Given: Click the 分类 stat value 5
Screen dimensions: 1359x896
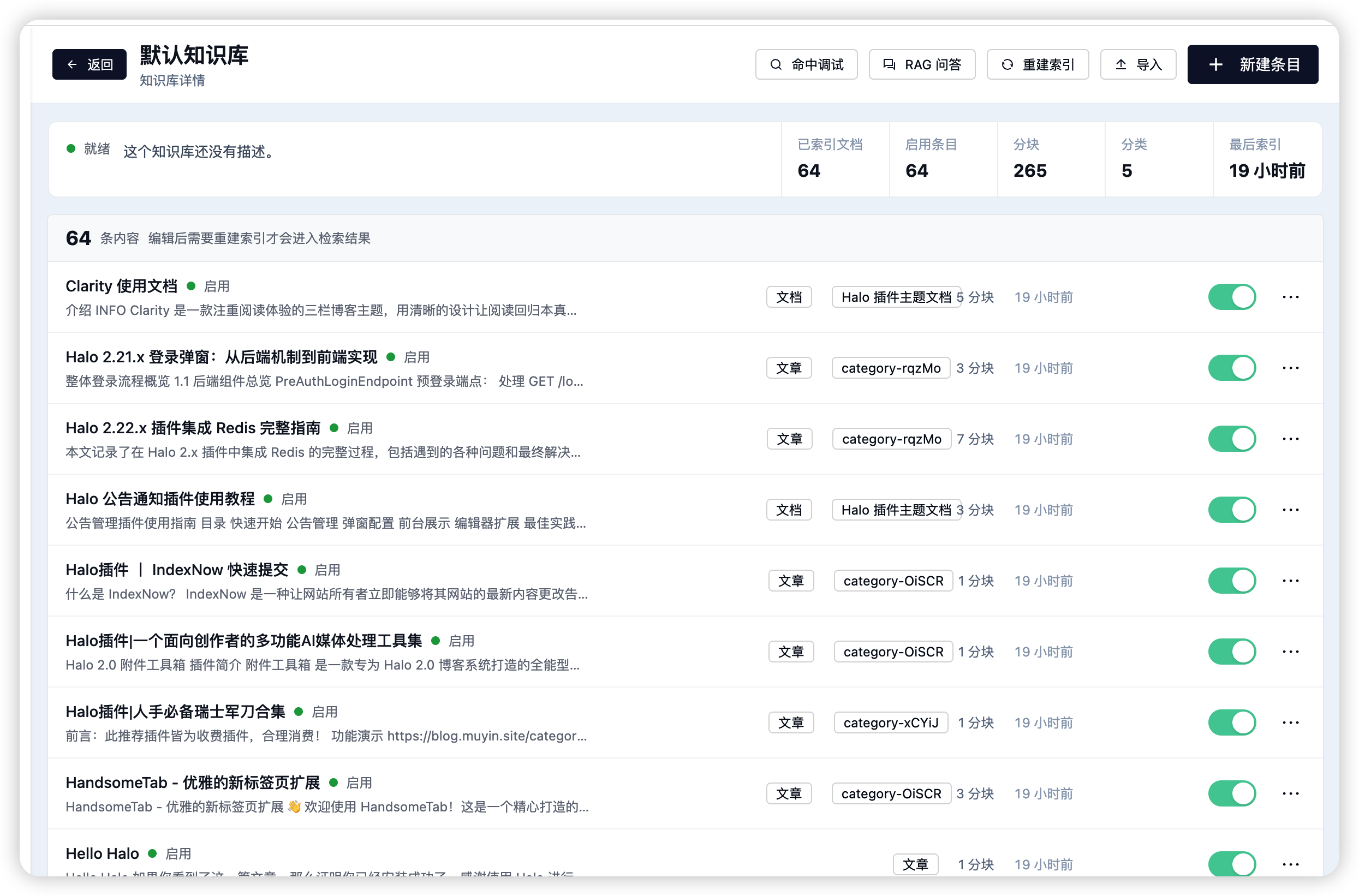Looking at the screenshot, I should coord(1126,170).
